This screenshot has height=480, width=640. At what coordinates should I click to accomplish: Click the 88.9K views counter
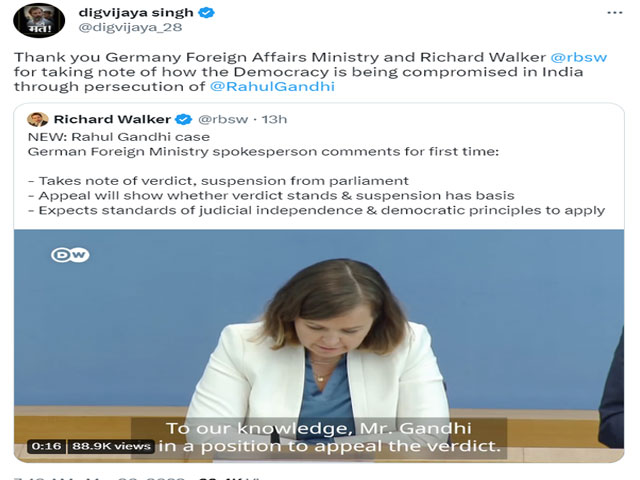click(x=111, y=446)
